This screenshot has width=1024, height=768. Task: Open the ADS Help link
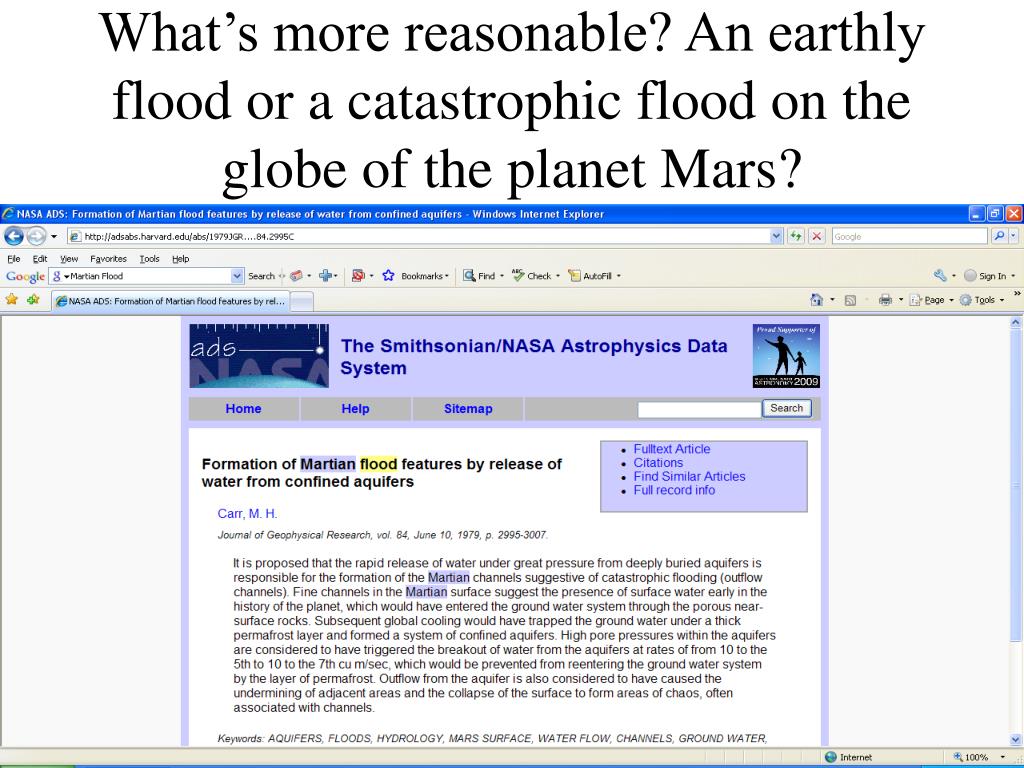pyautogui.click(x=355, y=409)
